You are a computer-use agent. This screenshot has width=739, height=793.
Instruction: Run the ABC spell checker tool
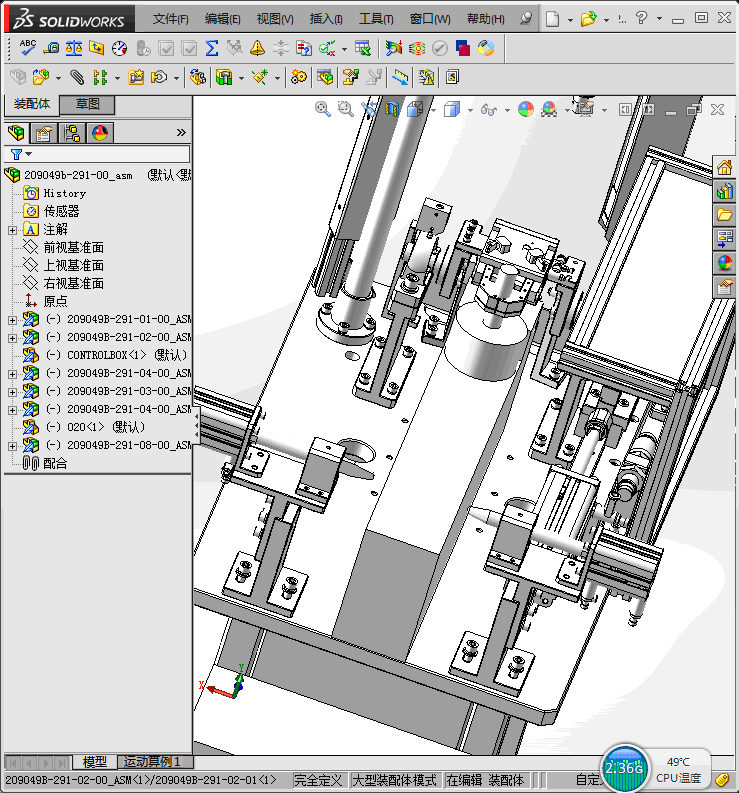pos(27,48)
